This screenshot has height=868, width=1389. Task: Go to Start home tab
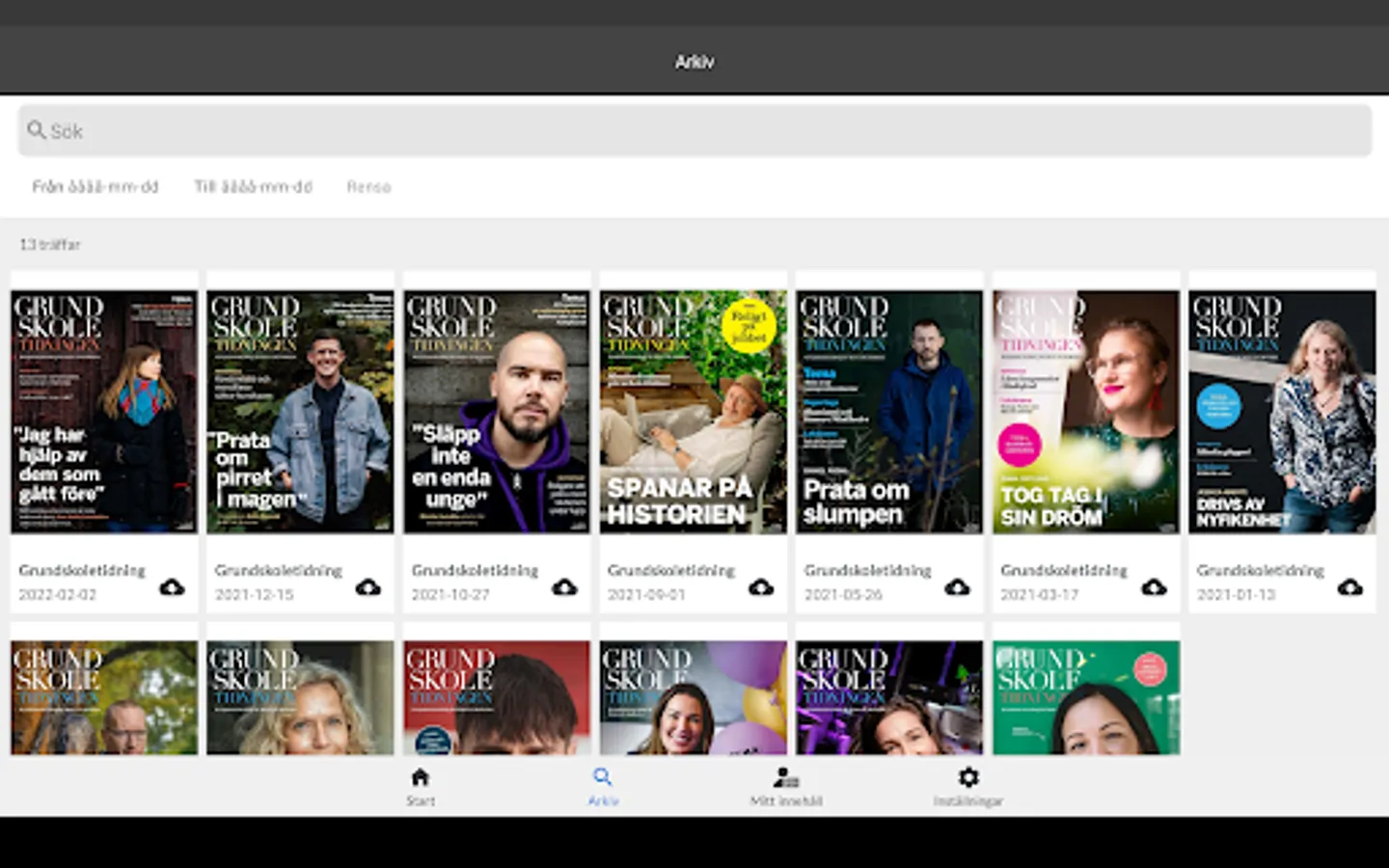[421, 786]
